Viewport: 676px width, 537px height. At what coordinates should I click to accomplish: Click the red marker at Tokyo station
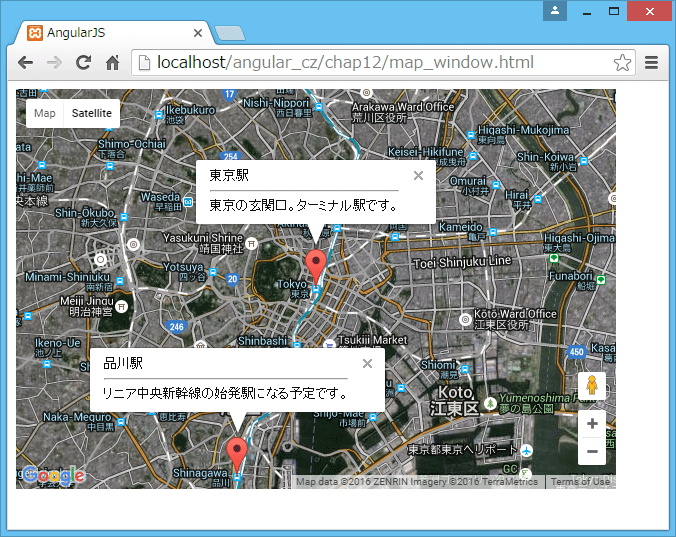(316, 265)
